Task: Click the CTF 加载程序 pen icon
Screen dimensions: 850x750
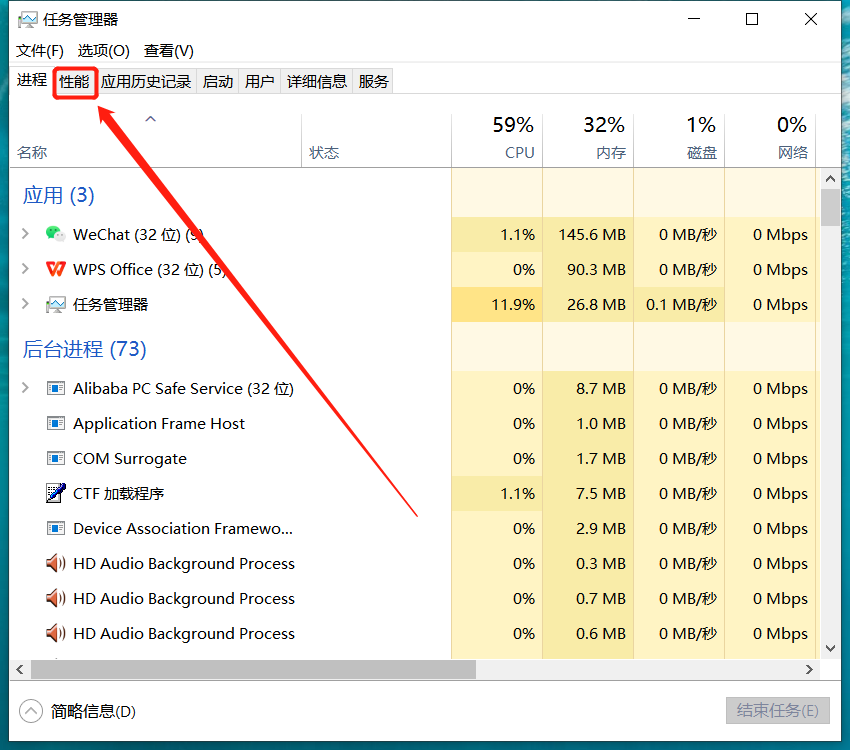Action: point(55,493)
